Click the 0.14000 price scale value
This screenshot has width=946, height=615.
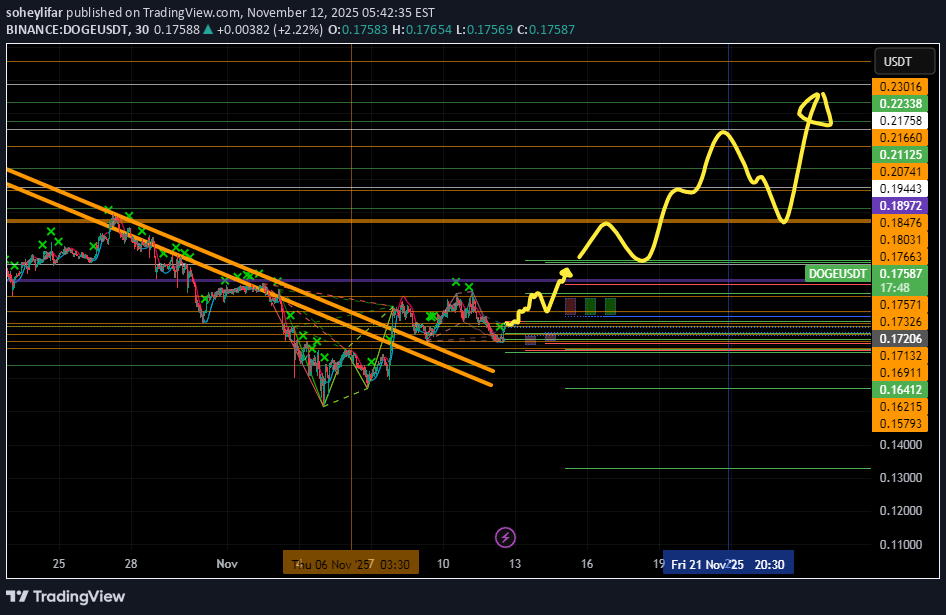pos(900,444)
